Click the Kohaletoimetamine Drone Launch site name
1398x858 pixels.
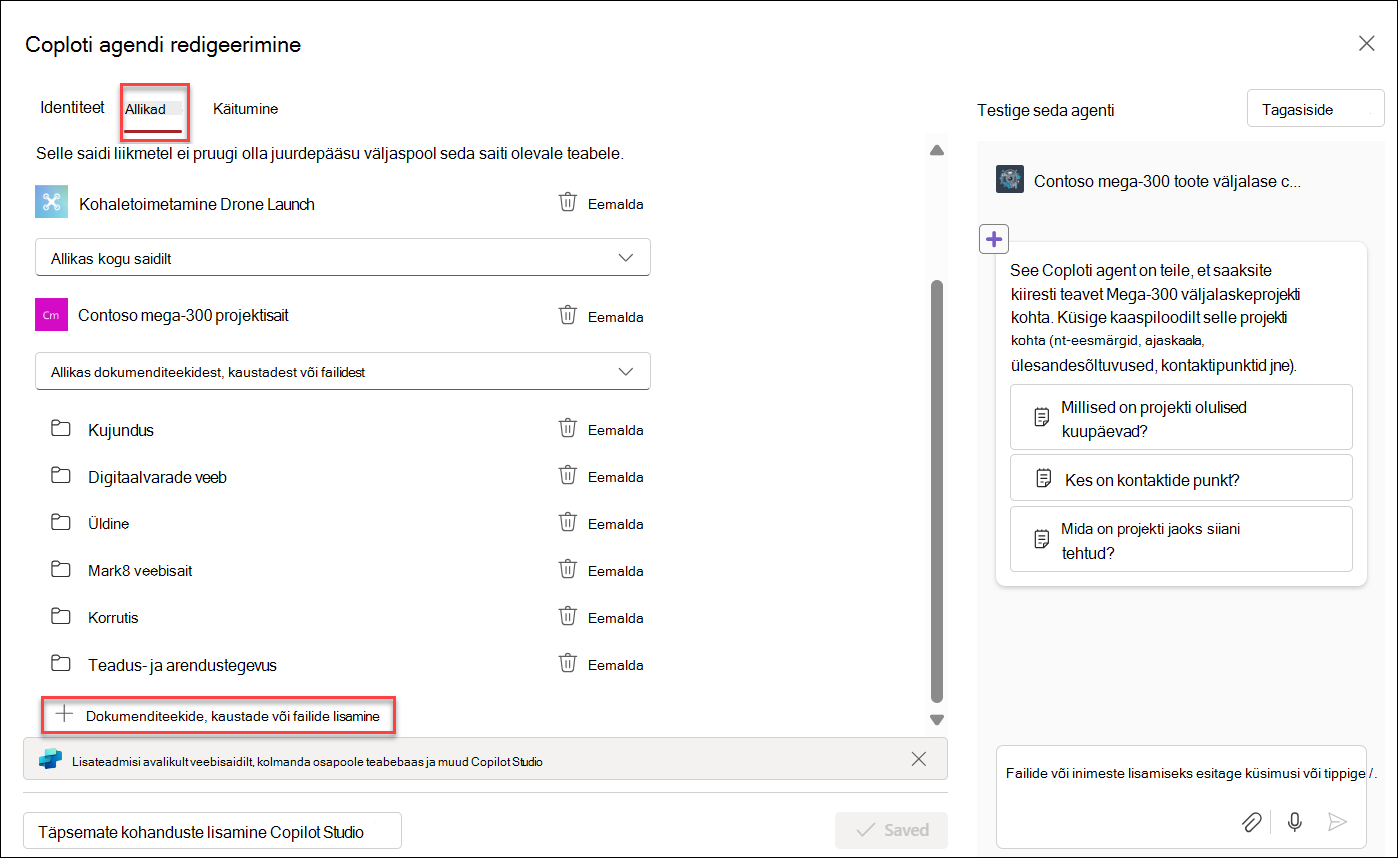(197, 204)
